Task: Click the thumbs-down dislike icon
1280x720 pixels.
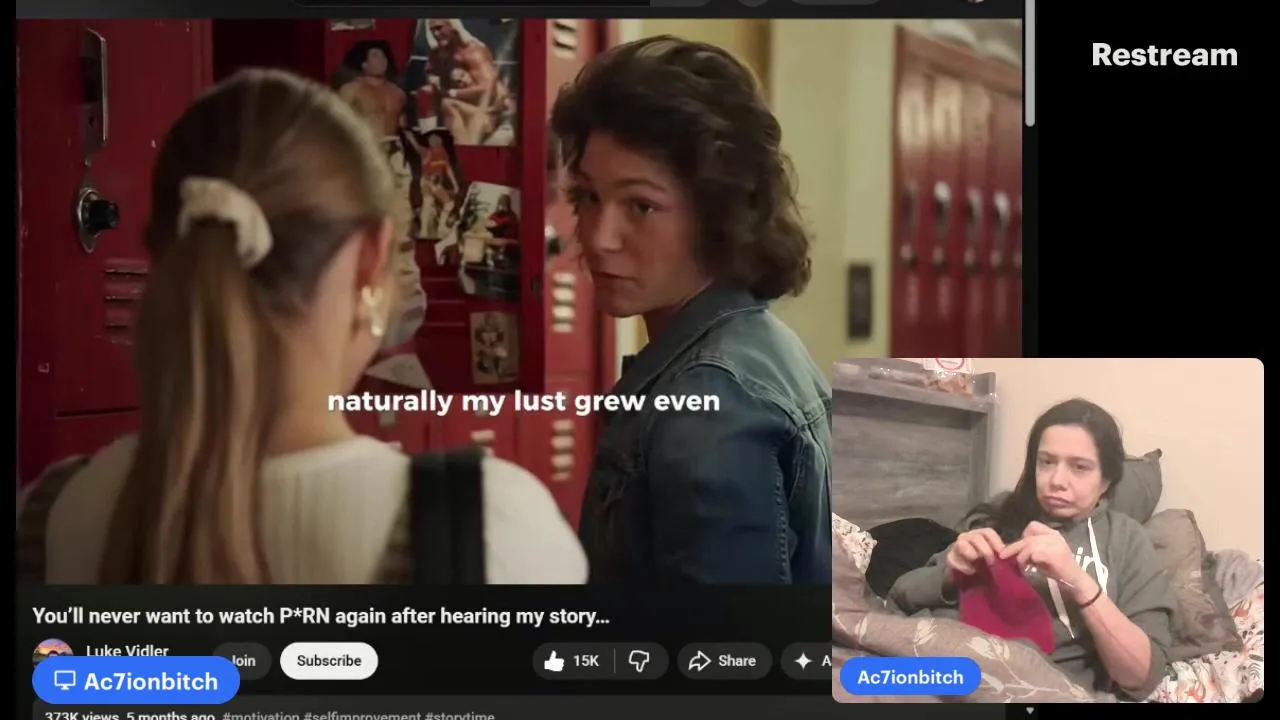Action: (x=640, y=661)
